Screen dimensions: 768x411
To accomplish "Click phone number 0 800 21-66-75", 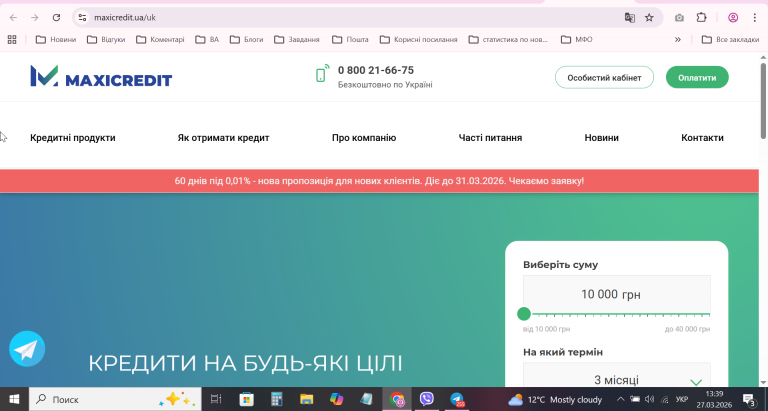I will [x=376, y=70].
